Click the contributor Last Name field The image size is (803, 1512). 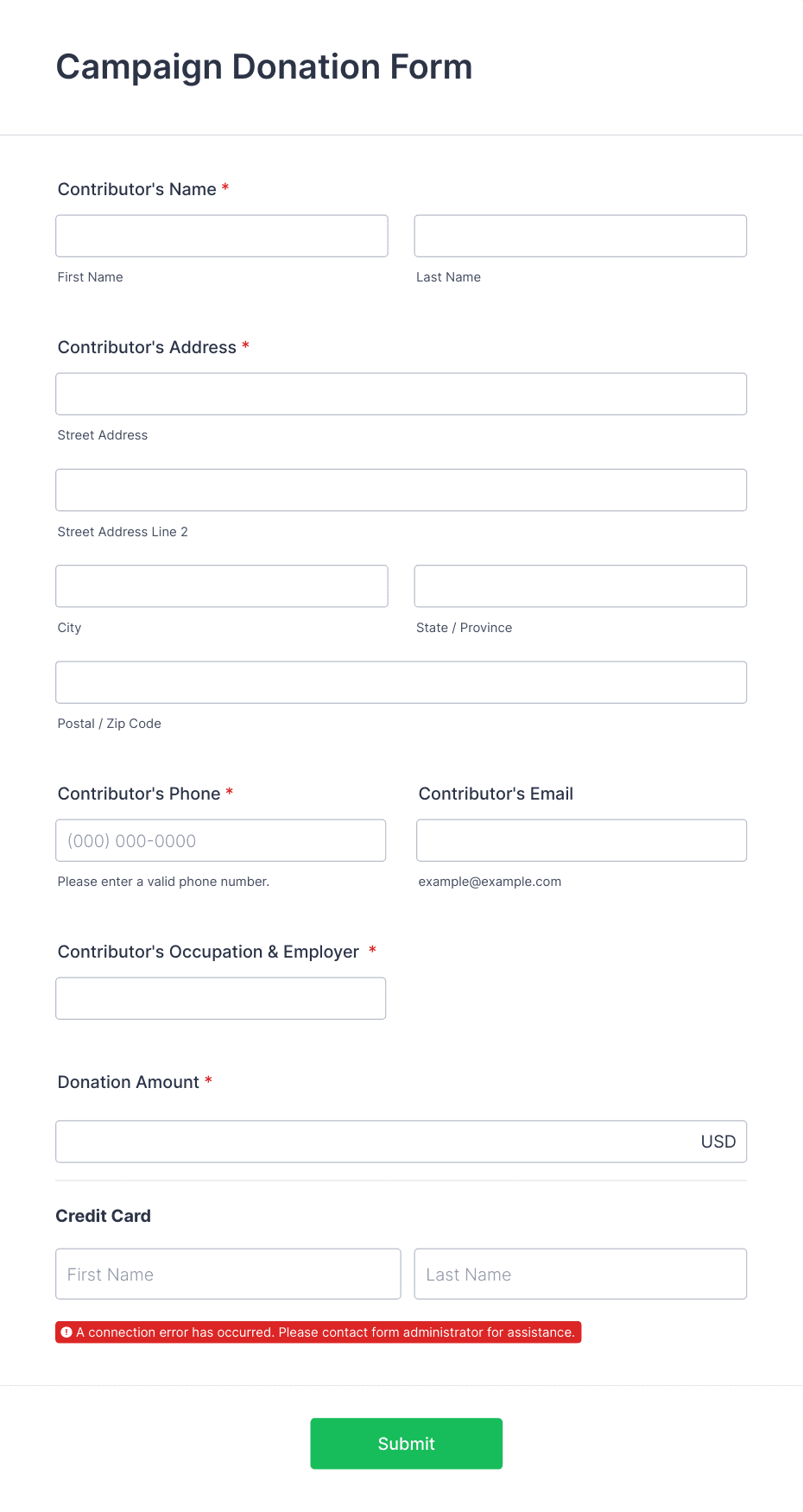(580, 236)
